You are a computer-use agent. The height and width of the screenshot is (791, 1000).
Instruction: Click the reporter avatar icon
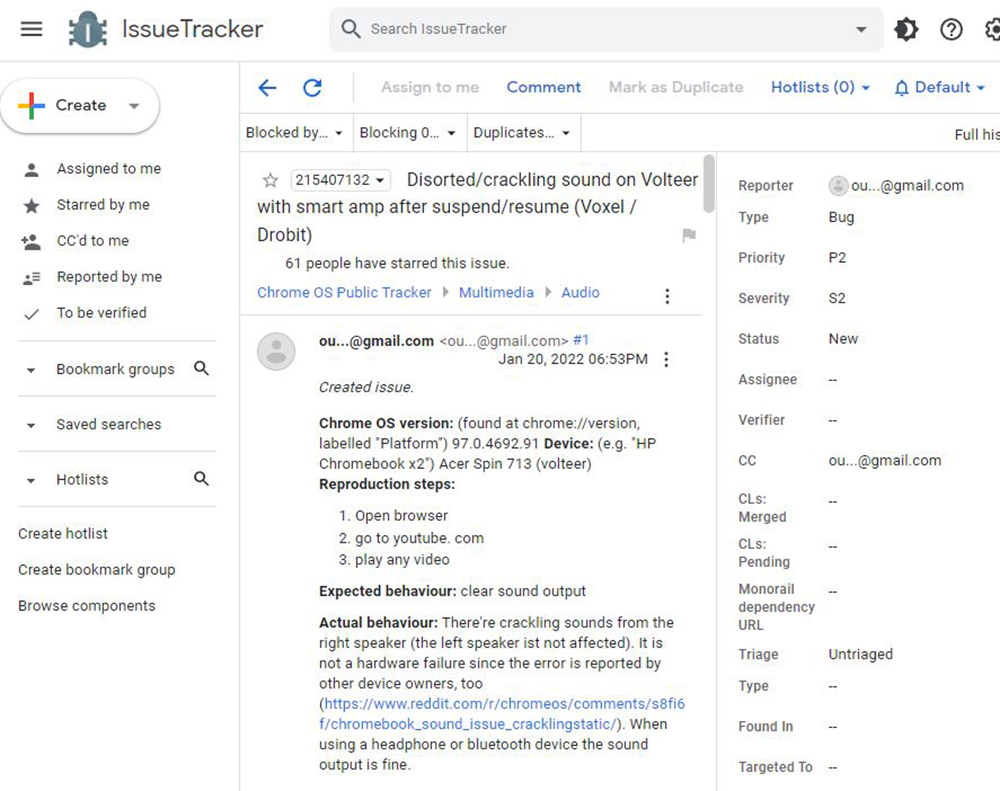[838, 186]
